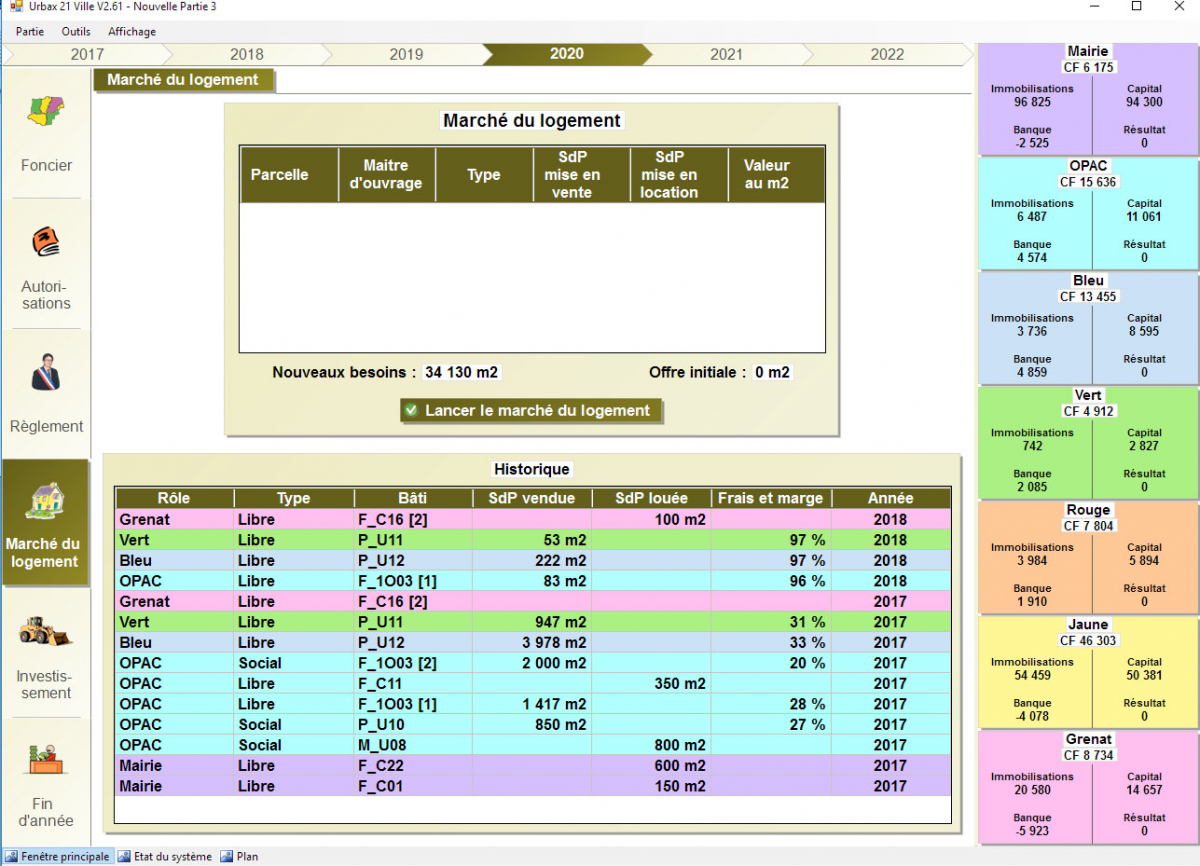Open the Foncier map icon
This screenshot has height=866, width=1200.
click(x=46, y=112)
